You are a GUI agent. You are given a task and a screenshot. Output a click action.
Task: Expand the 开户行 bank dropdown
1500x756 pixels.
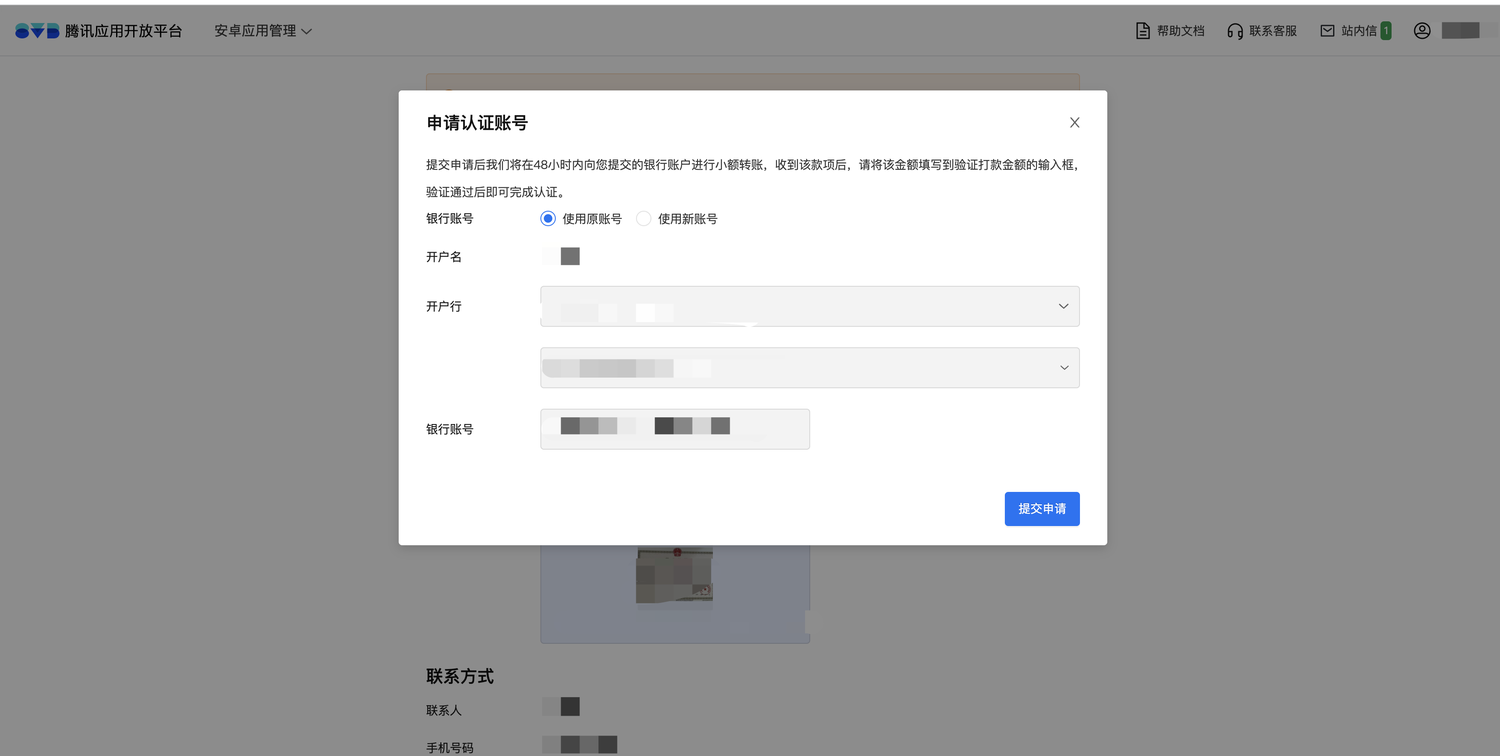point(810,306)
